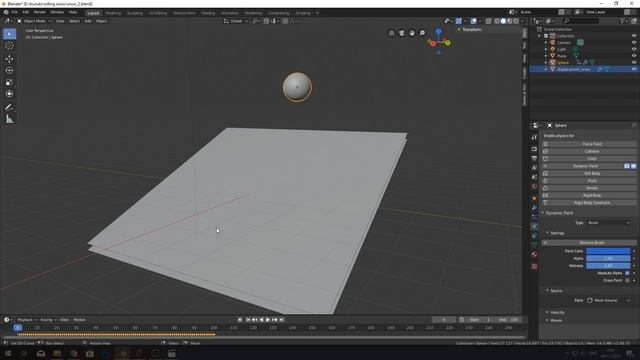Click the timeline play button
The height and width of the screenshot is (360, 640).
pyautogui.click(x=268, y=320)
